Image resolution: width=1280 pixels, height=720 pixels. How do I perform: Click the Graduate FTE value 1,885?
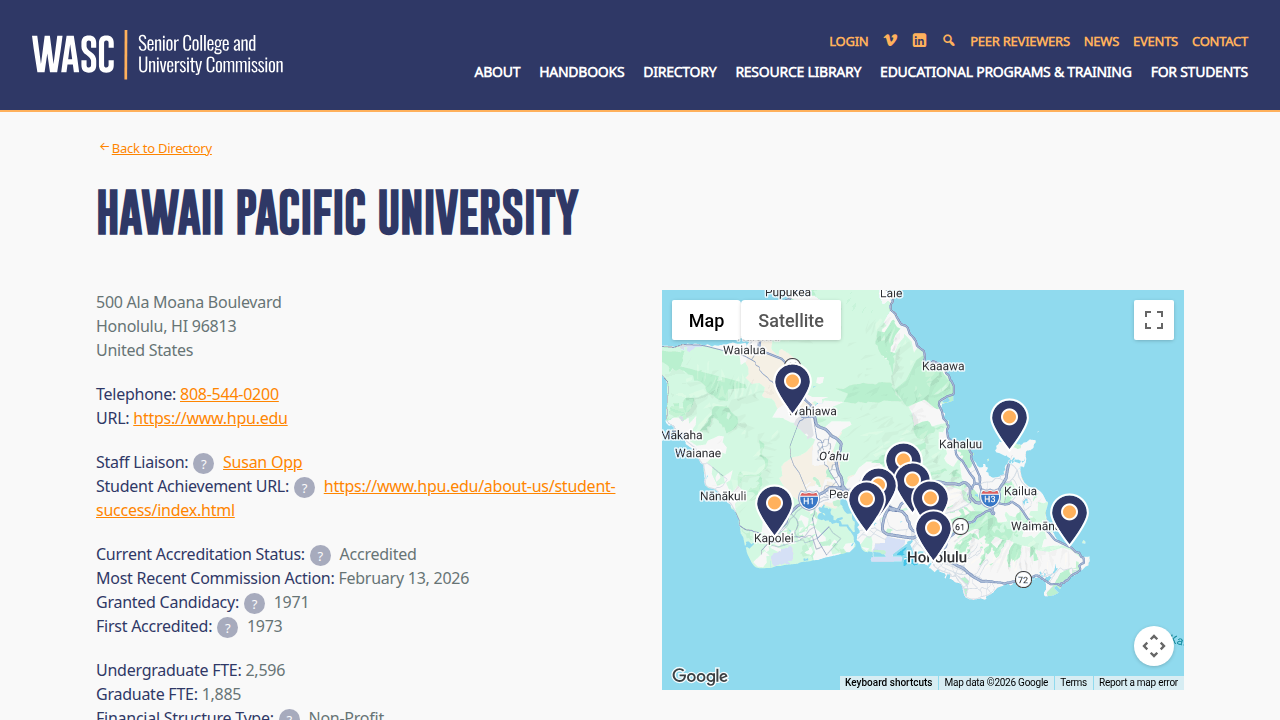click(221, 694)
